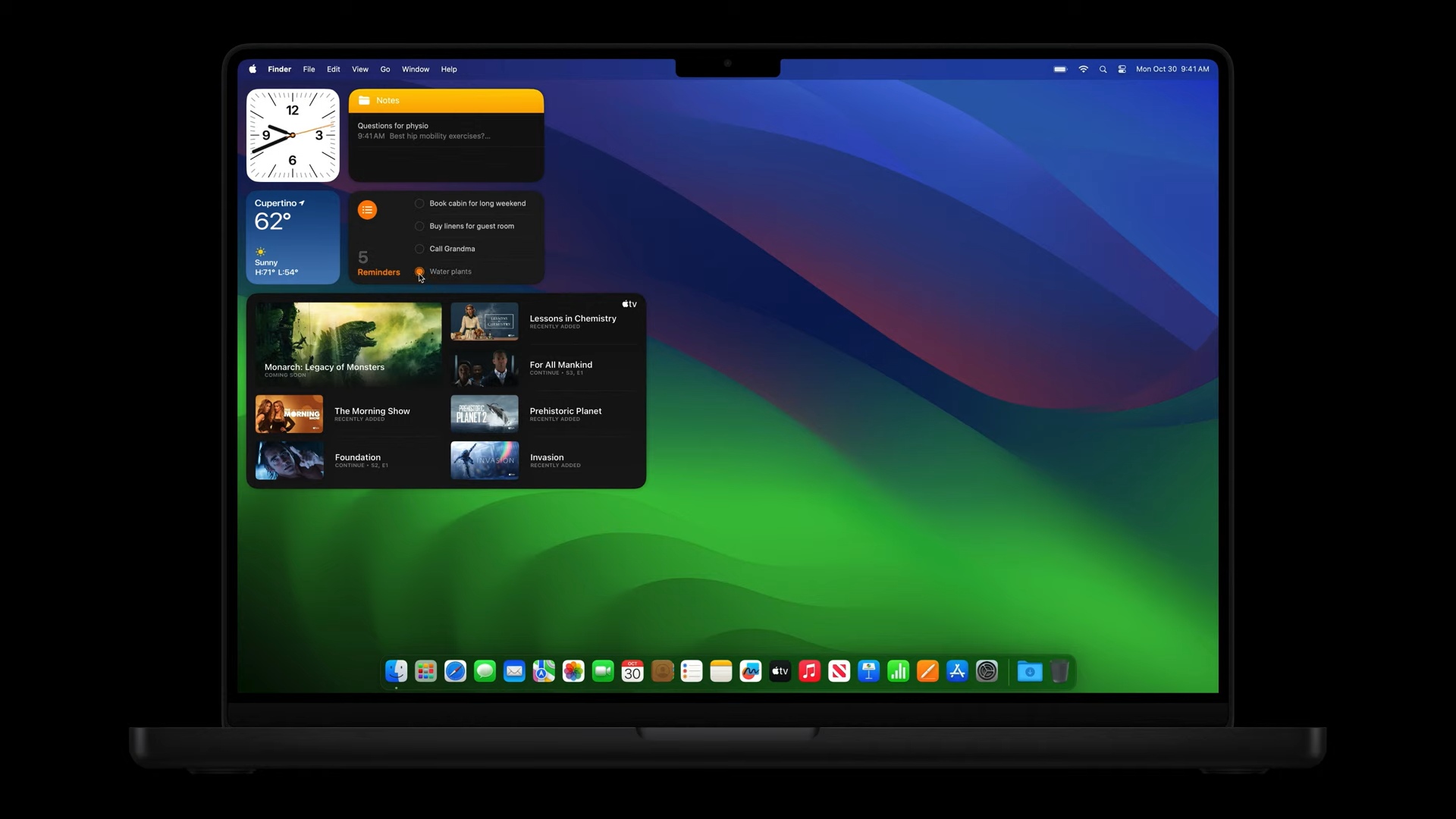
Task: Open Monarch: Legacy of Monsters thumbnail
Action: coord(349,345)
